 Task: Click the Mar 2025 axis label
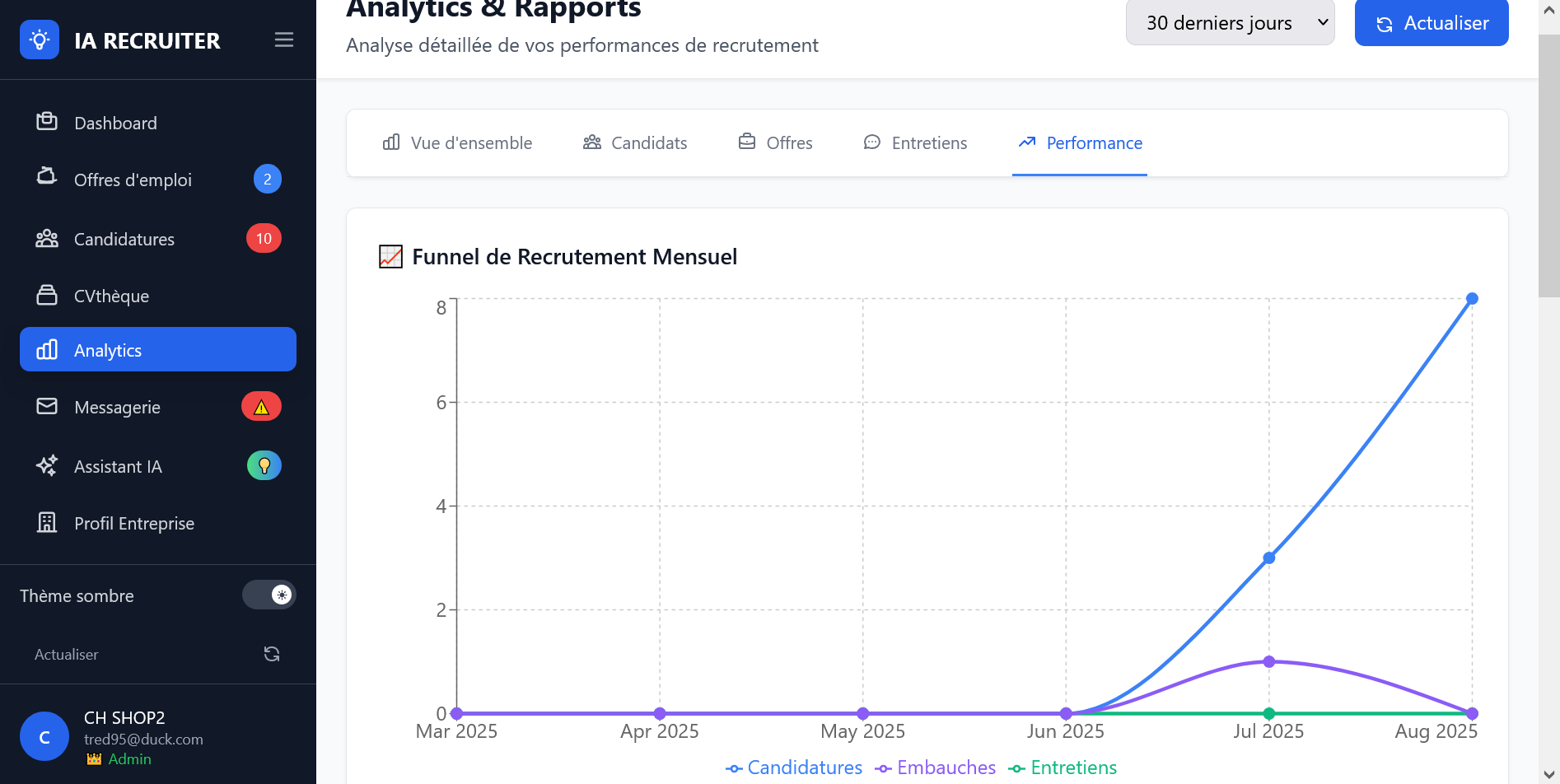click(456, 730)
